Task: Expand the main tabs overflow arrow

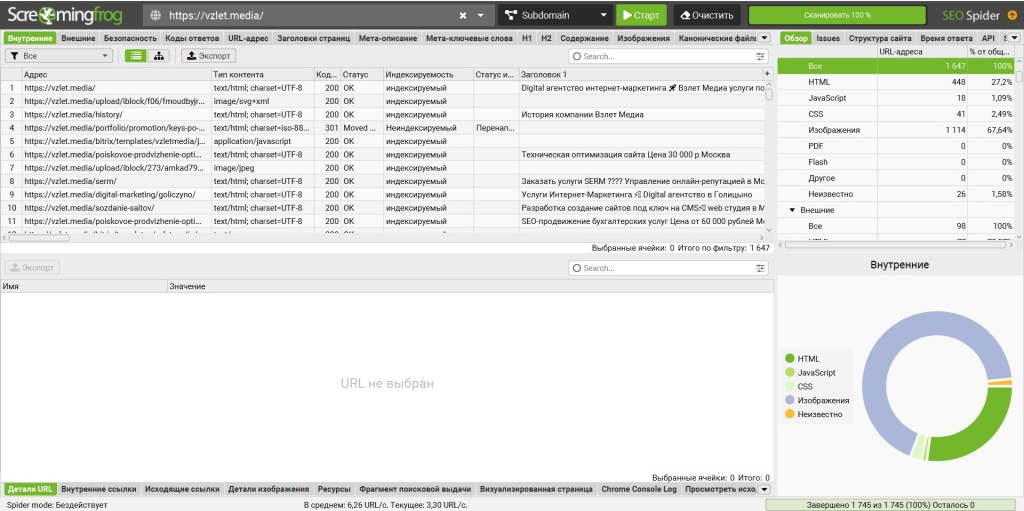Action: coord(765,39)
